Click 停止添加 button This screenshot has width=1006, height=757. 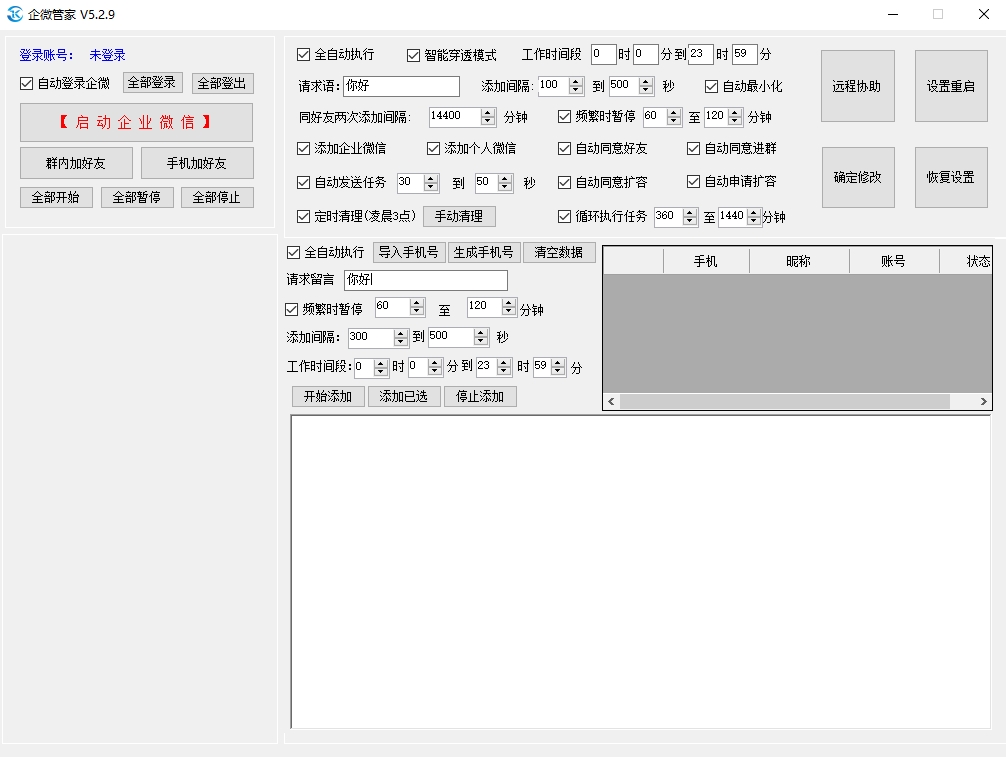480,396
